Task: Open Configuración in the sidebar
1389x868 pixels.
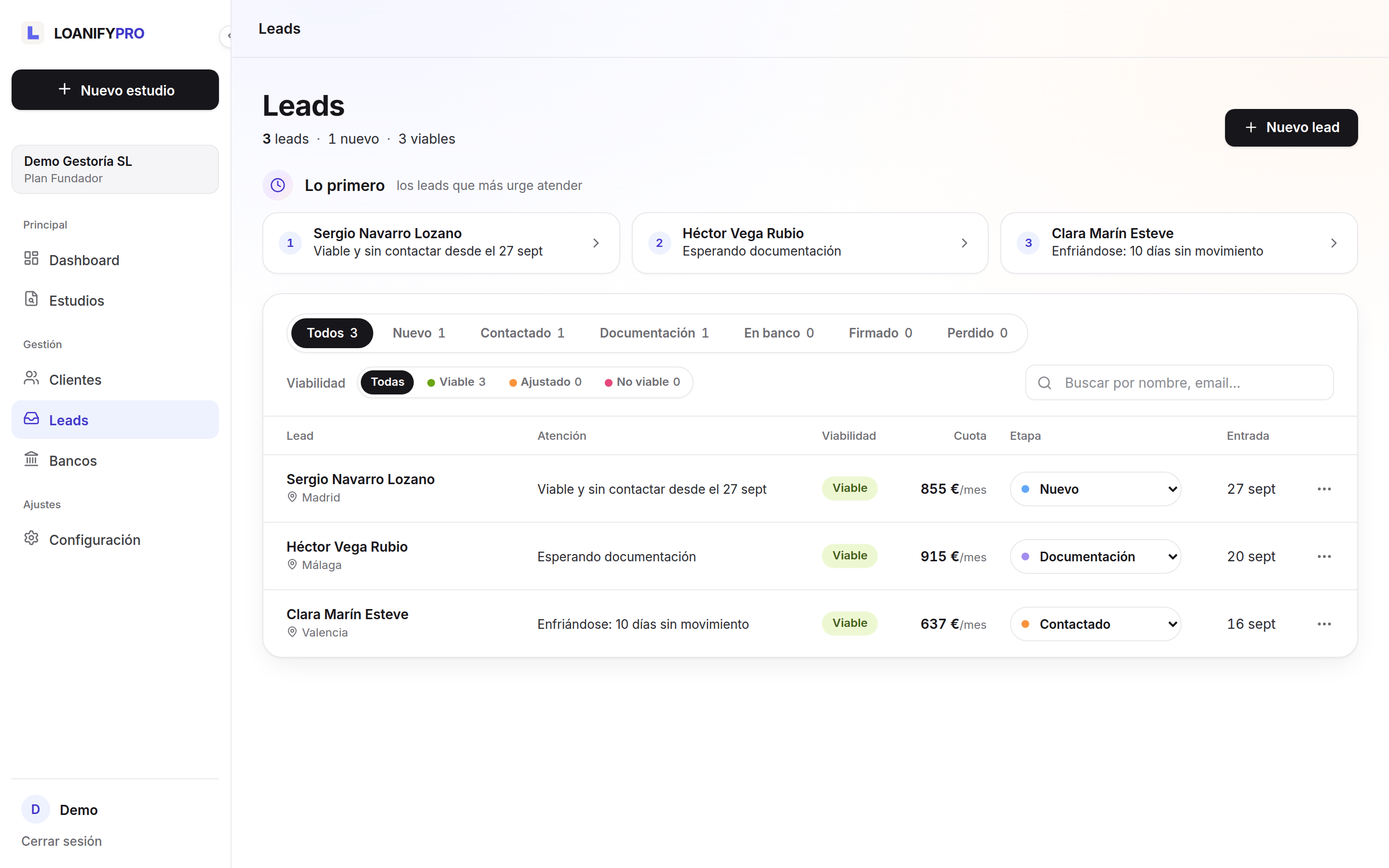Action: click(x=115, y=540)
